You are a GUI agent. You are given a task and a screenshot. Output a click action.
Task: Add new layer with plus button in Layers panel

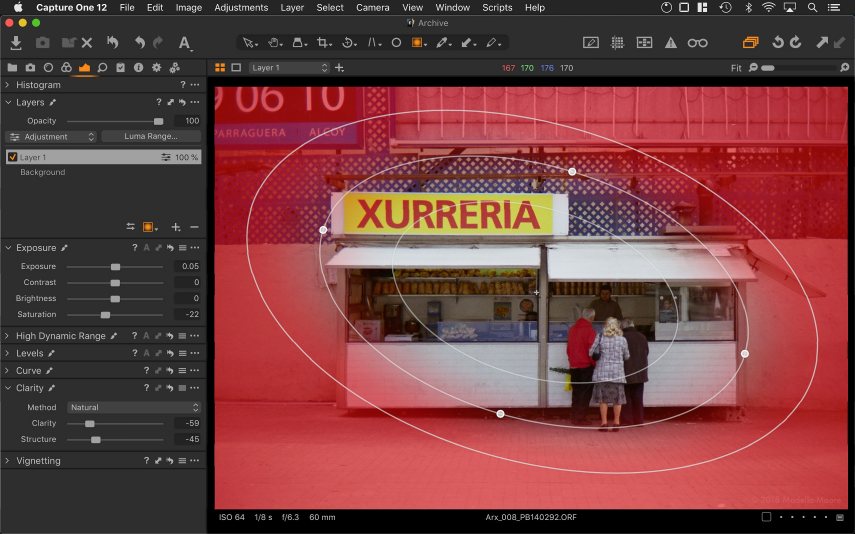(176, 227)
